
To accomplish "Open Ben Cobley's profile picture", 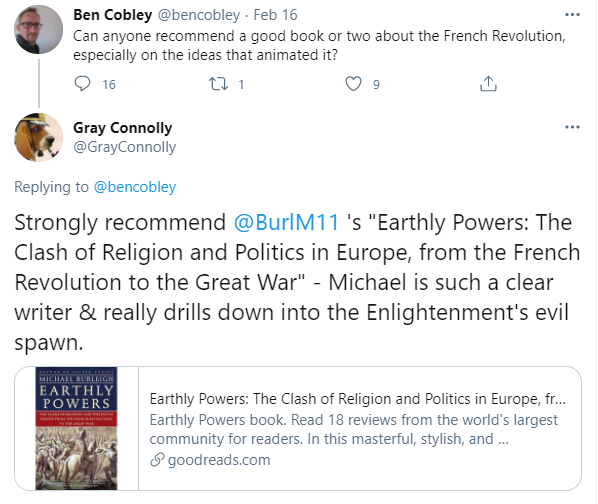I will pos(39,30).
